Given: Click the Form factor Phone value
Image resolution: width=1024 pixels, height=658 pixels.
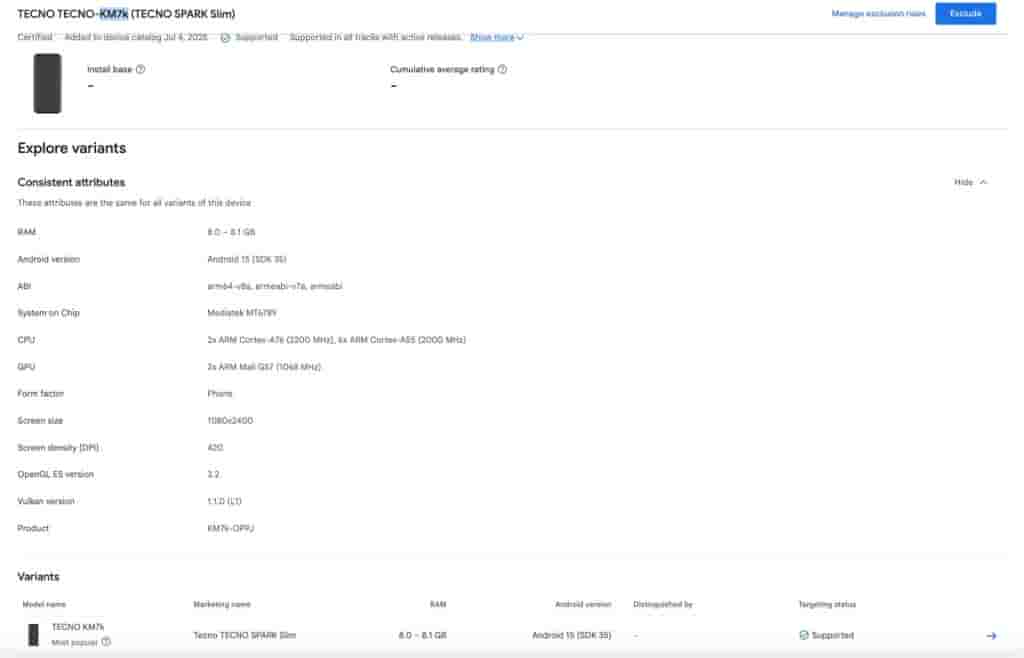Looking at the screenshot, I should click(219, 394).
